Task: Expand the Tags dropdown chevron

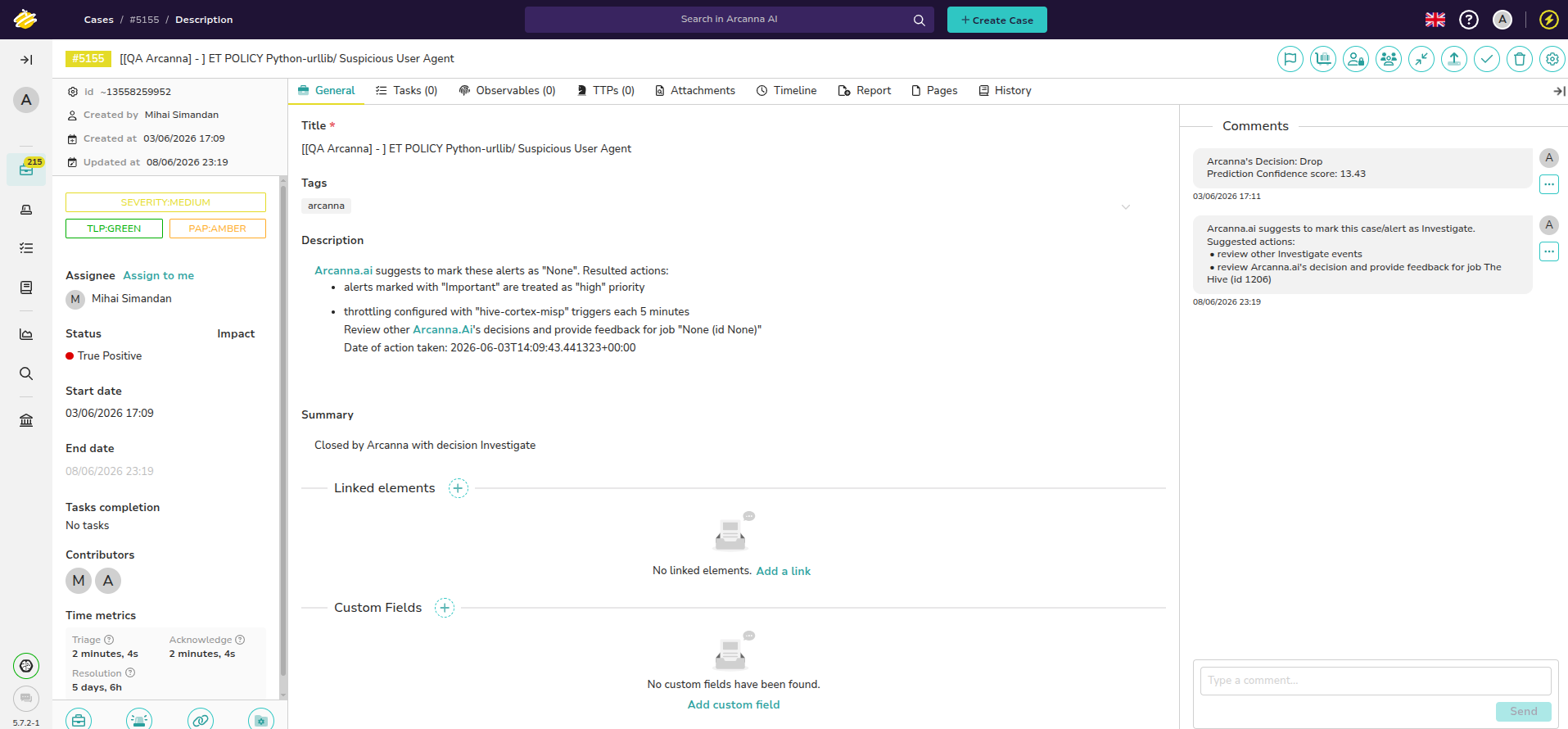Action: [1126, 206]
